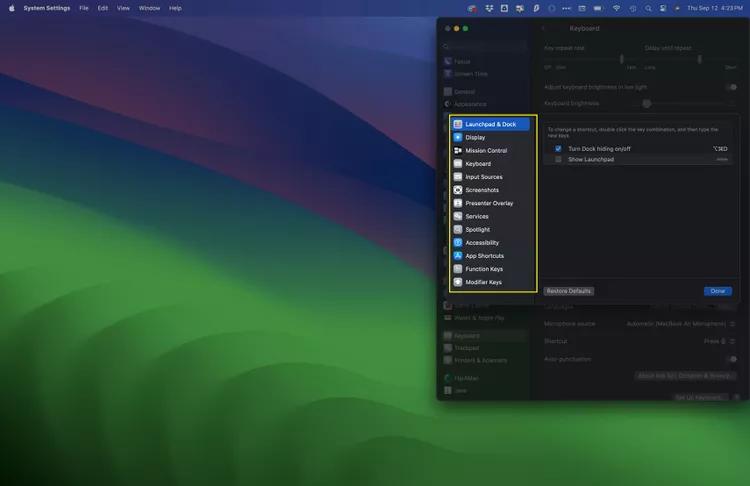Open the Edit menu
750x486 pixels.
coord(103,8)
